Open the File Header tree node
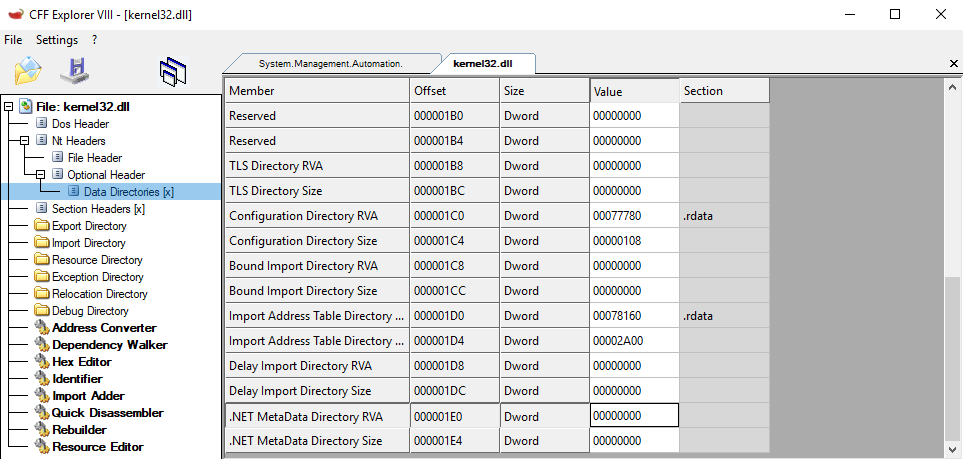The height and width of the screenshot is (459, 963). tap(95, 158)
